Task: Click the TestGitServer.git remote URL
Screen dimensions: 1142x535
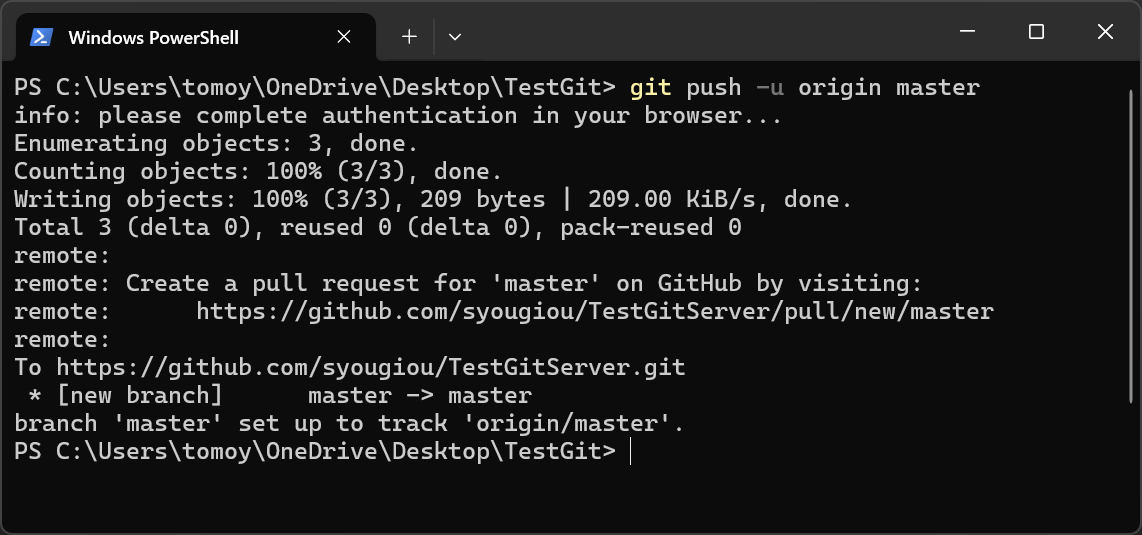Action: (371, 368)
